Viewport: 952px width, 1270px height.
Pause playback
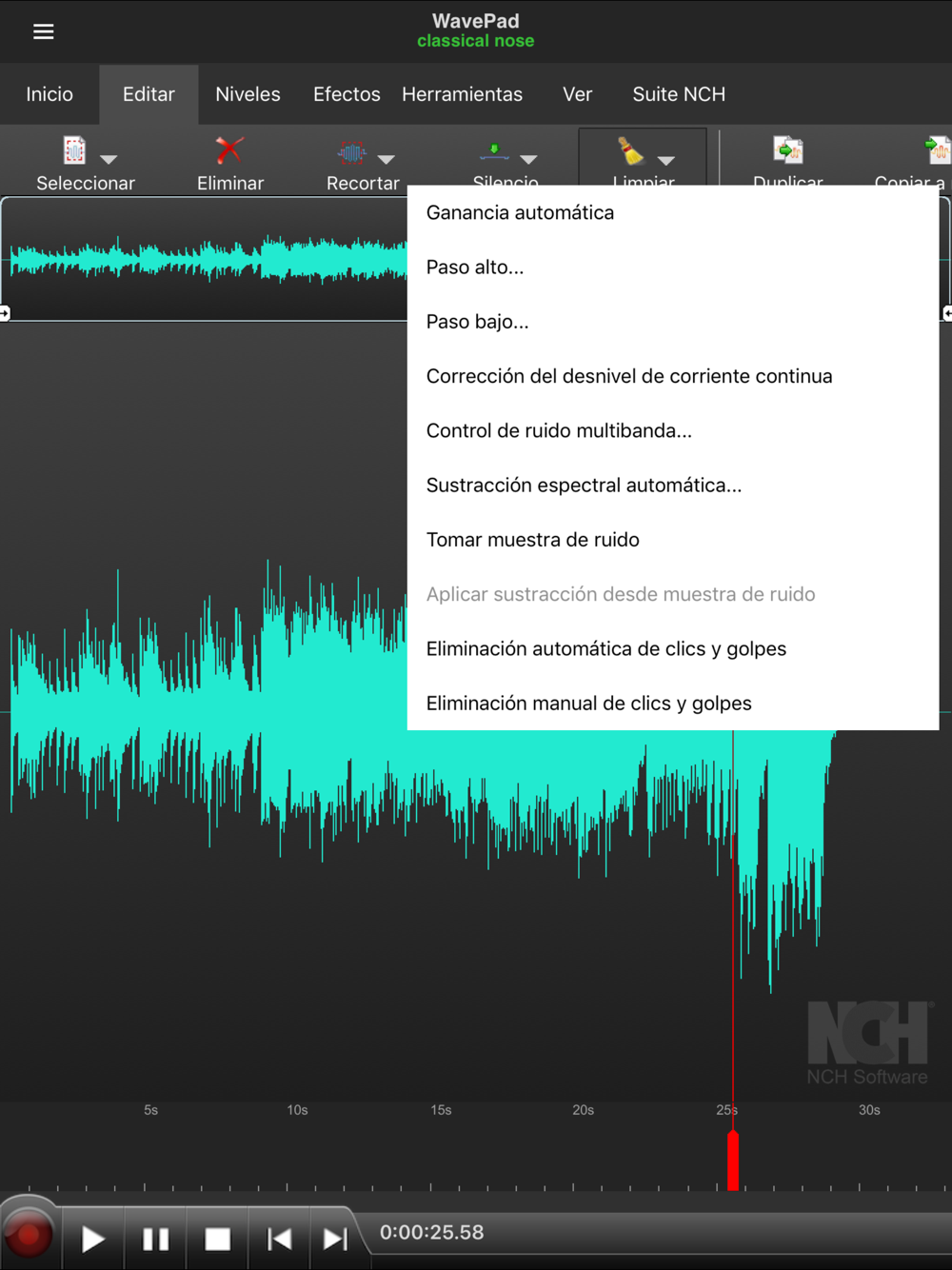(x=156, y=1239)
